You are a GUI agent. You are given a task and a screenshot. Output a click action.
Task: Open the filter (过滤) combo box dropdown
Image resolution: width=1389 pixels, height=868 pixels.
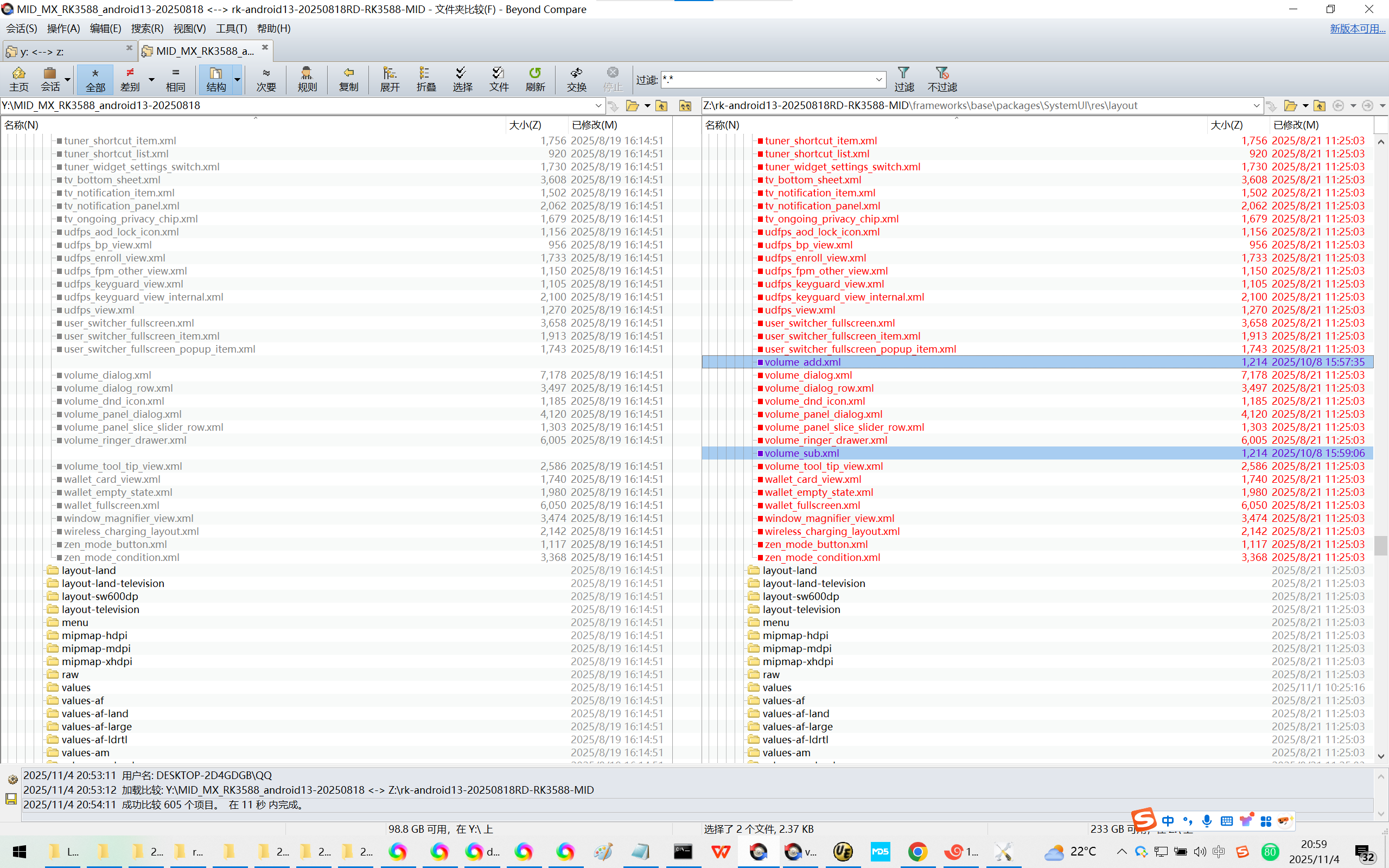click(x=879, y=80)
